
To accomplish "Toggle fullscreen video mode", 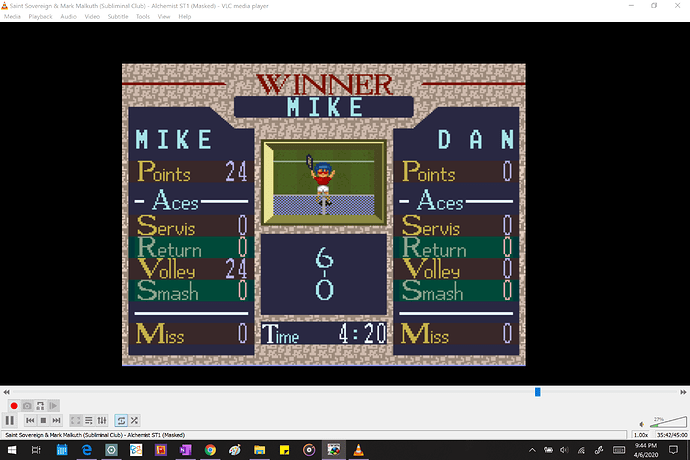I will pyautogui.click(x=76, y=420).
